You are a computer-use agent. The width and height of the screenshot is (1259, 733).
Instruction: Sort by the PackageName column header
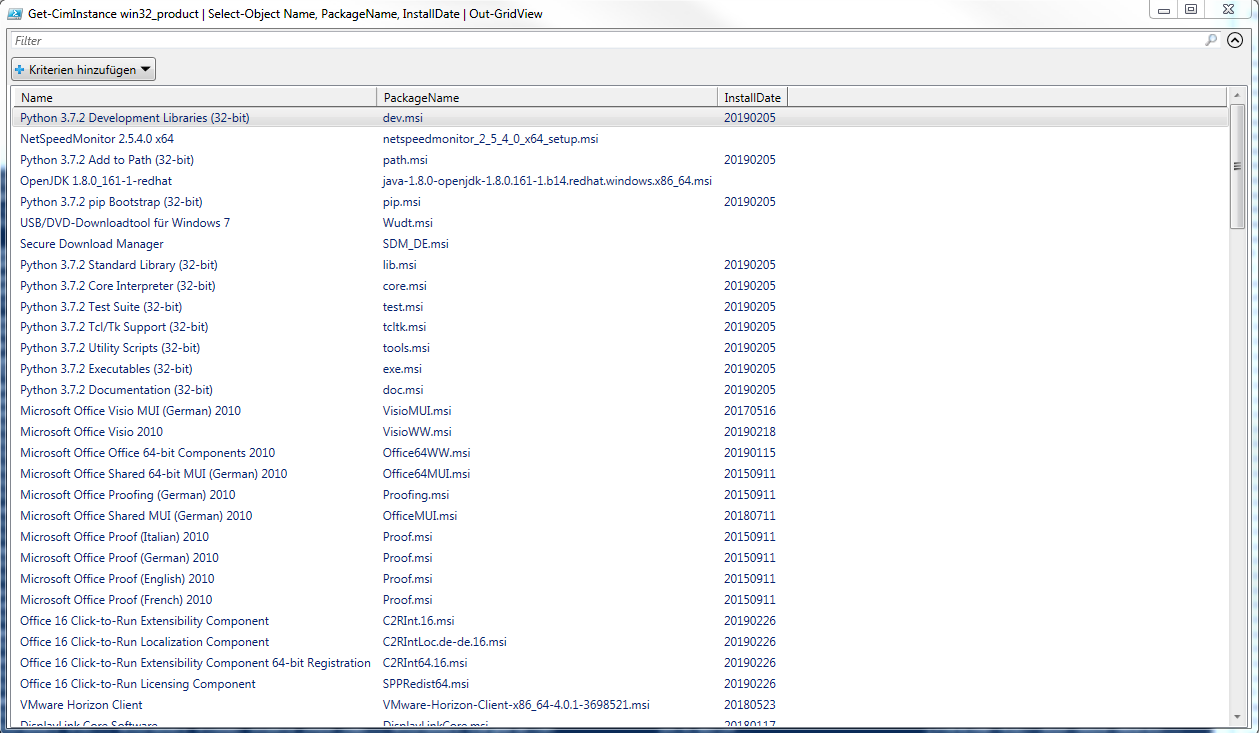(547, 97)
